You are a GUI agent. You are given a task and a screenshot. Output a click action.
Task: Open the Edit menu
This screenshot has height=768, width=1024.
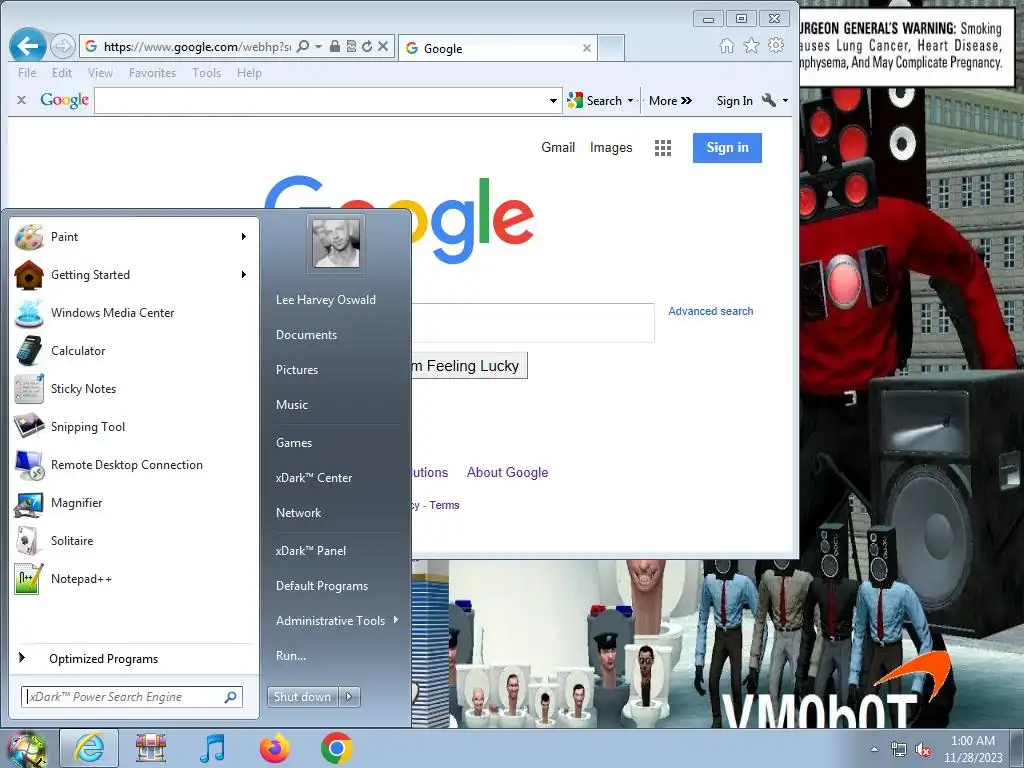coord(62,73)
